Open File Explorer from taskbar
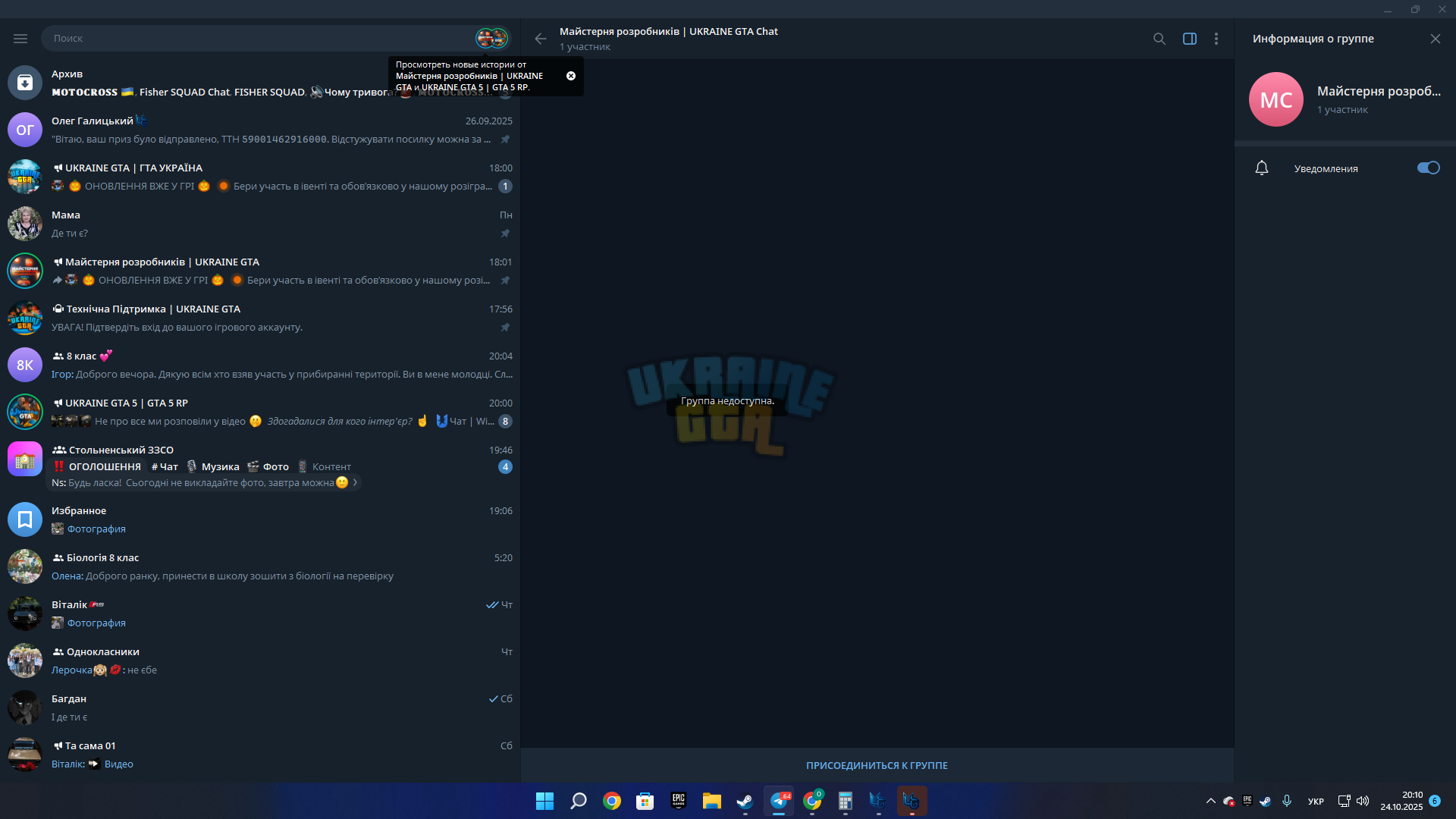This screenshot has width=1456, height=819. (711, 801)
